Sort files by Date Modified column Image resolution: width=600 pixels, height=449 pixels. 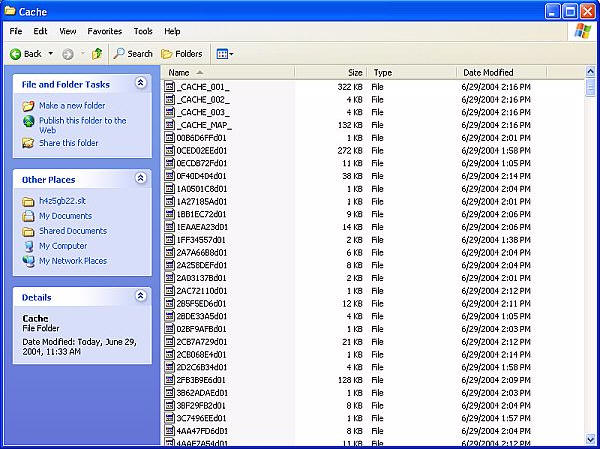[x=487, y=72]
